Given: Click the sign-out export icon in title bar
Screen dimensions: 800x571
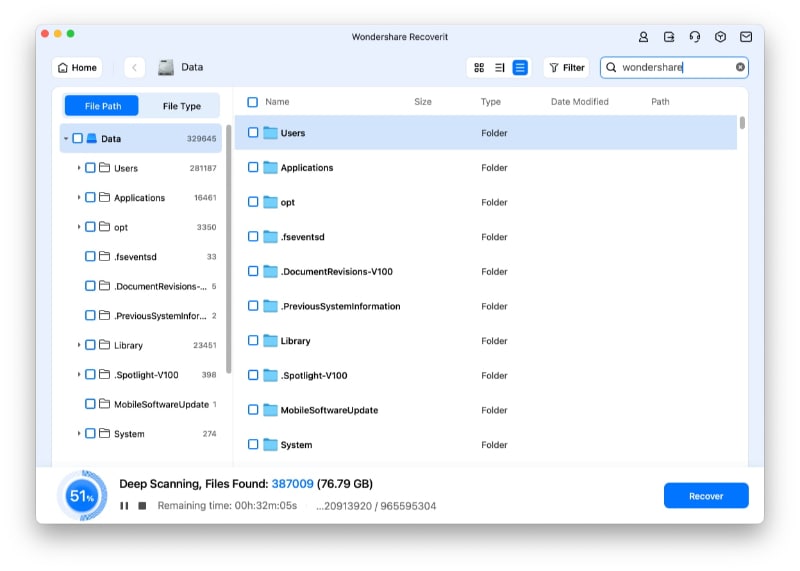Looking at the screenshot, I should point(669,37).
